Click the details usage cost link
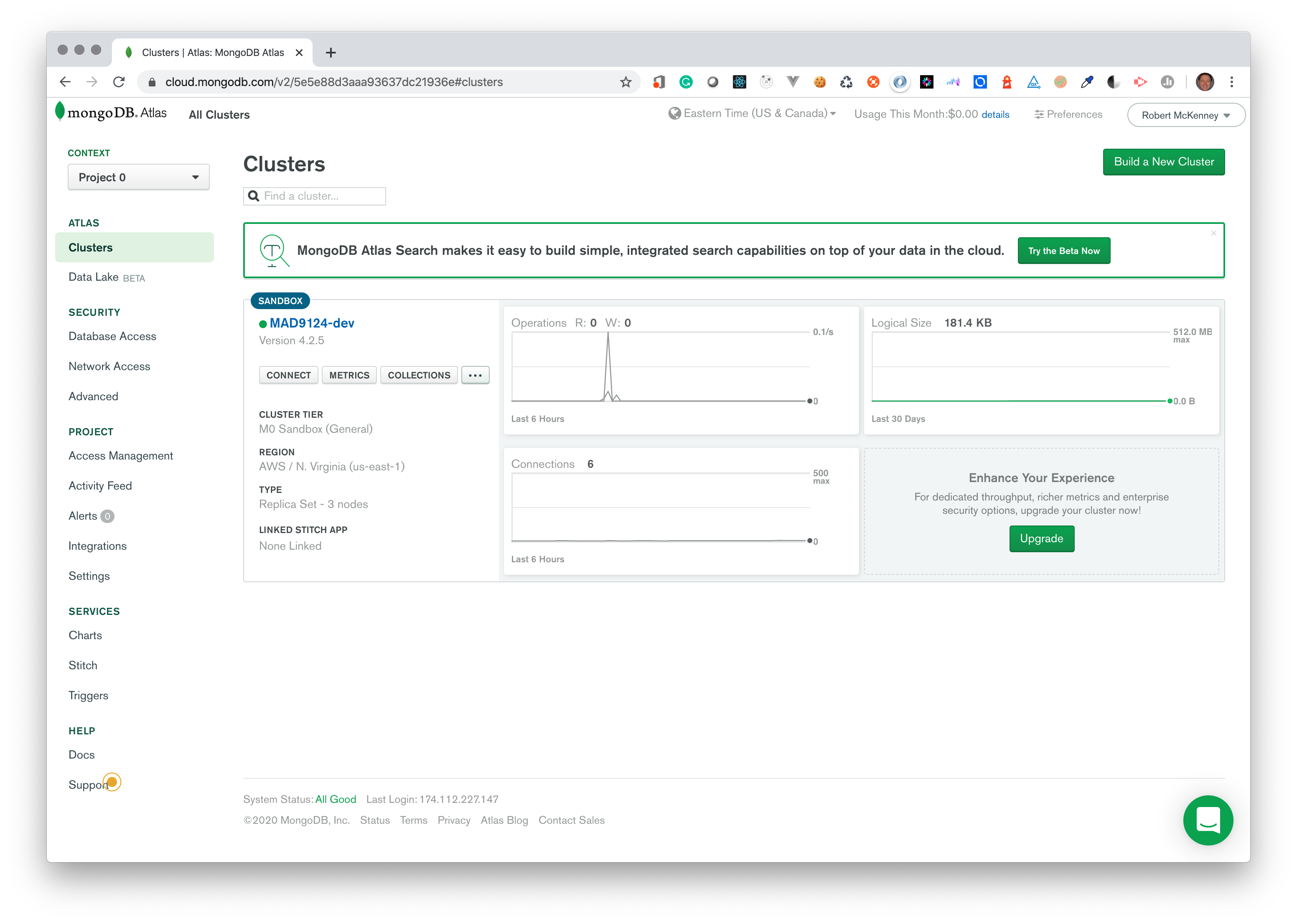The height and width of the screenshot is (924, 1297). pyautogui.click(x=995, y=115)
